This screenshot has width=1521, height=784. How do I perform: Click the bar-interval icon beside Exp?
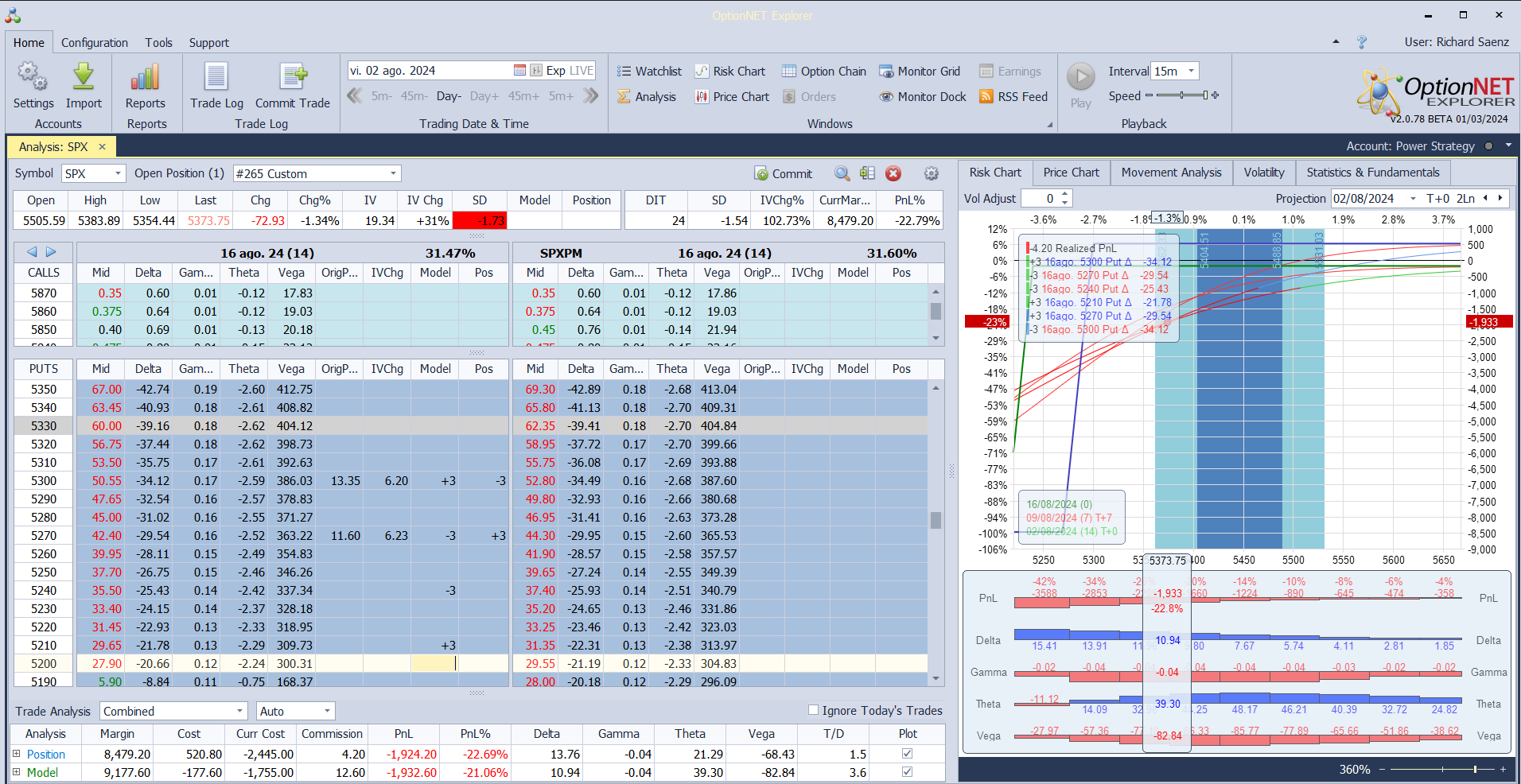[x=536, y=71]
